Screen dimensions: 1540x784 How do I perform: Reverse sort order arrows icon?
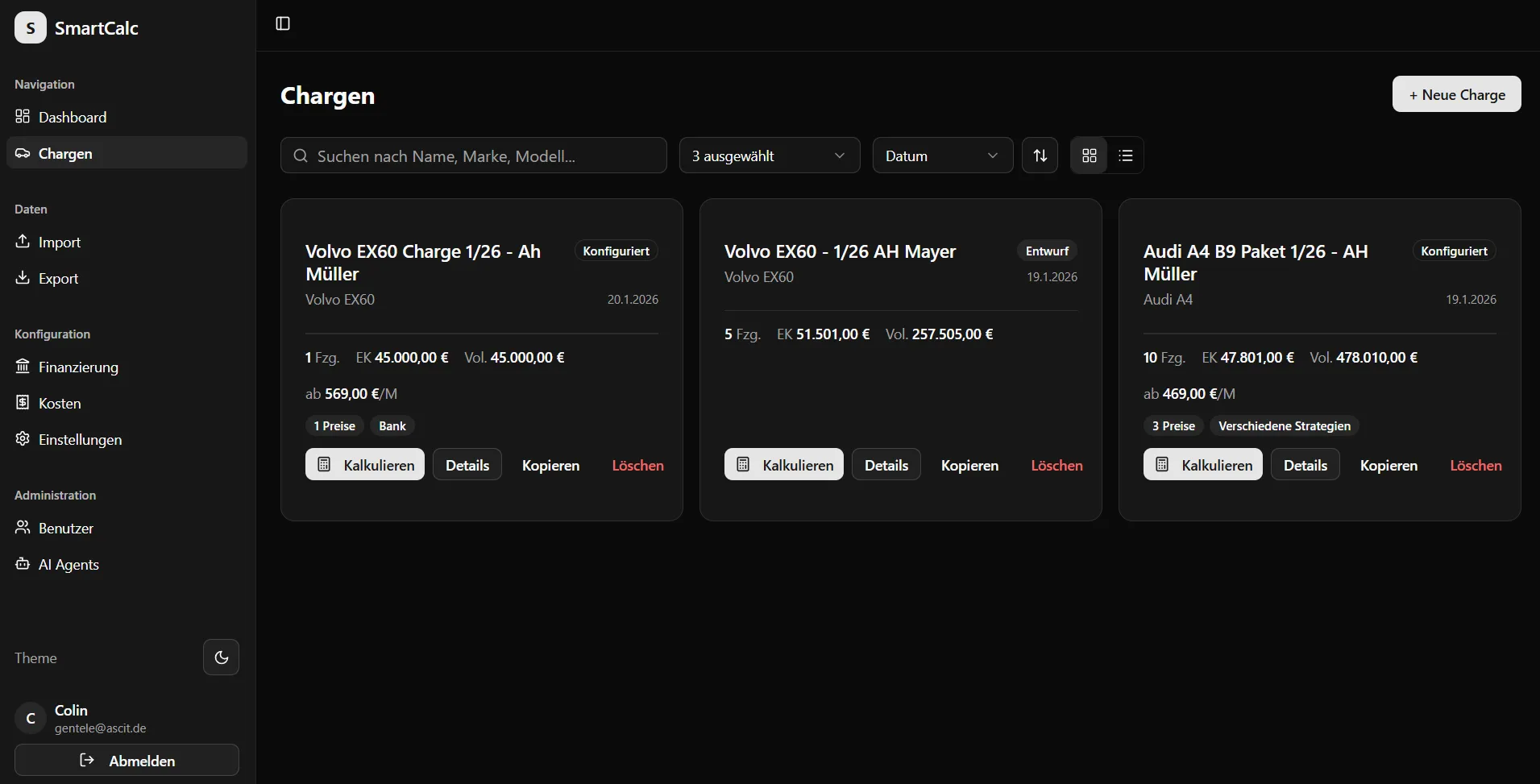[x=1040, y=156]
